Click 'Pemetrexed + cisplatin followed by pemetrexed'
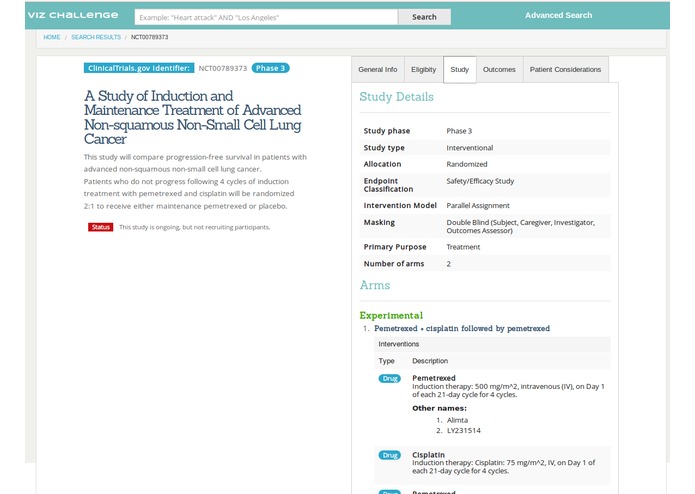Image resolution: width=695 pixels, height=494 pixels. (x=462, y=328)
